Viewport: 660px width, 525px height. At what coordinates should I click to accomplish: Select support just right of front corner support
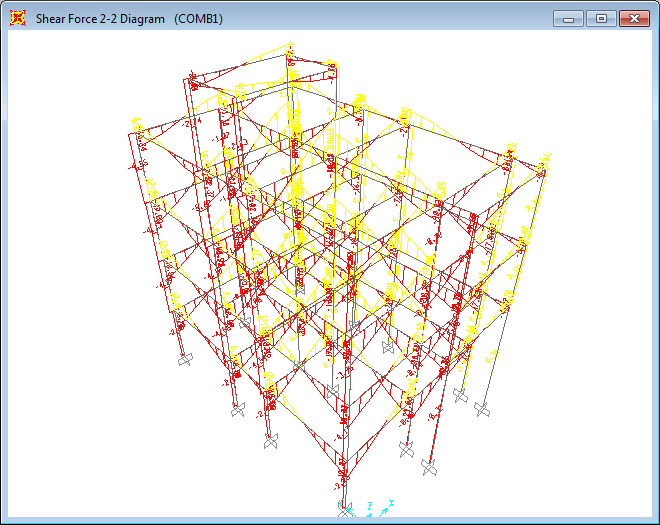[x=405, y=450]
